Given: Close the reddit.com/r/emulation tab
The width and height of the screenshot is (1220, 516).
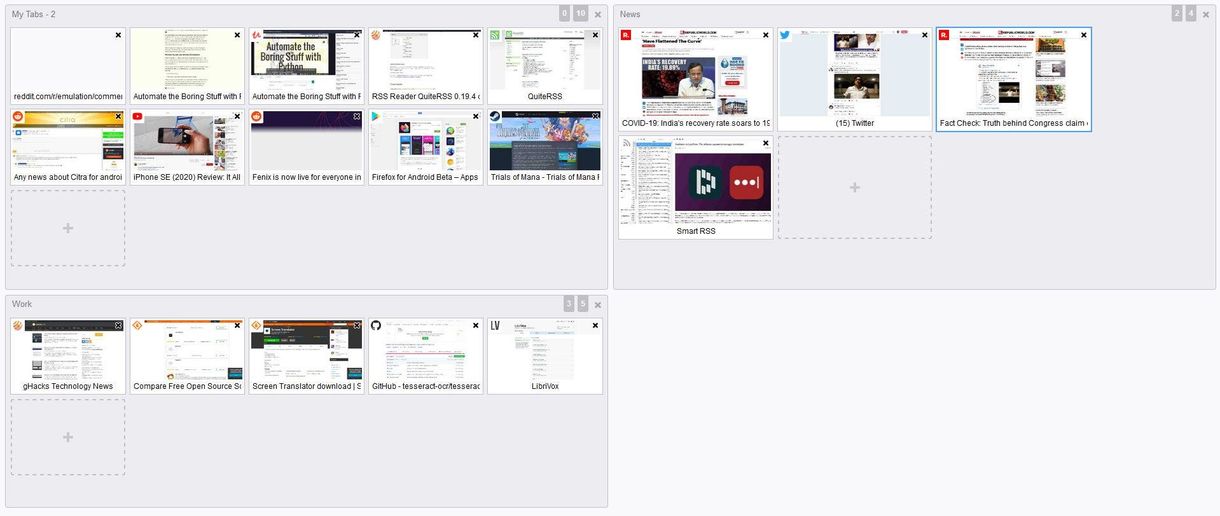Looking at the screenshot, I should [x=118, y=35].
